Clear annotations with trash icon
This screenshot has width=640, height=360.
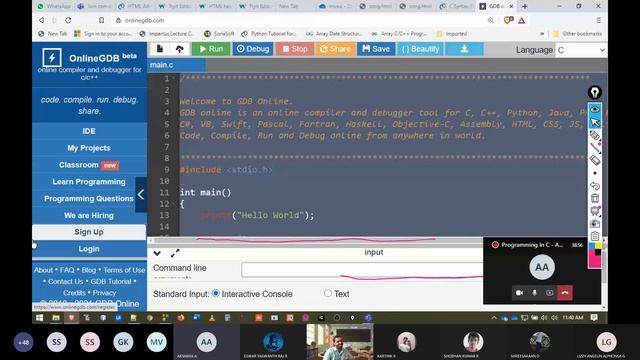pos(595,198)
